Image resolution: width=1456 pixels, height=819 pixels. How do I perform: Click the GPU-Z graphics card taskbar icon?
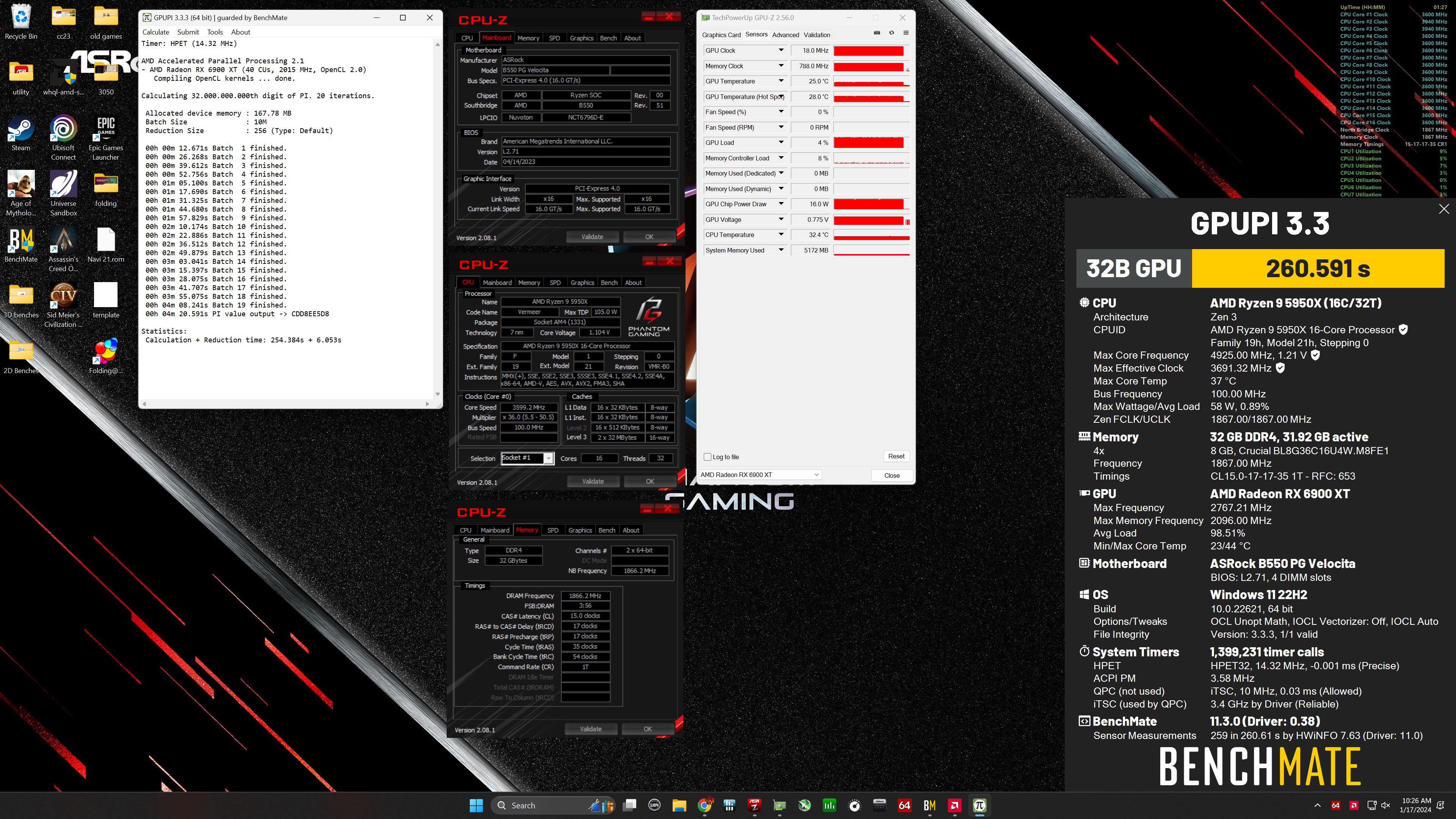pyautogui.click(x=780, y=805)
